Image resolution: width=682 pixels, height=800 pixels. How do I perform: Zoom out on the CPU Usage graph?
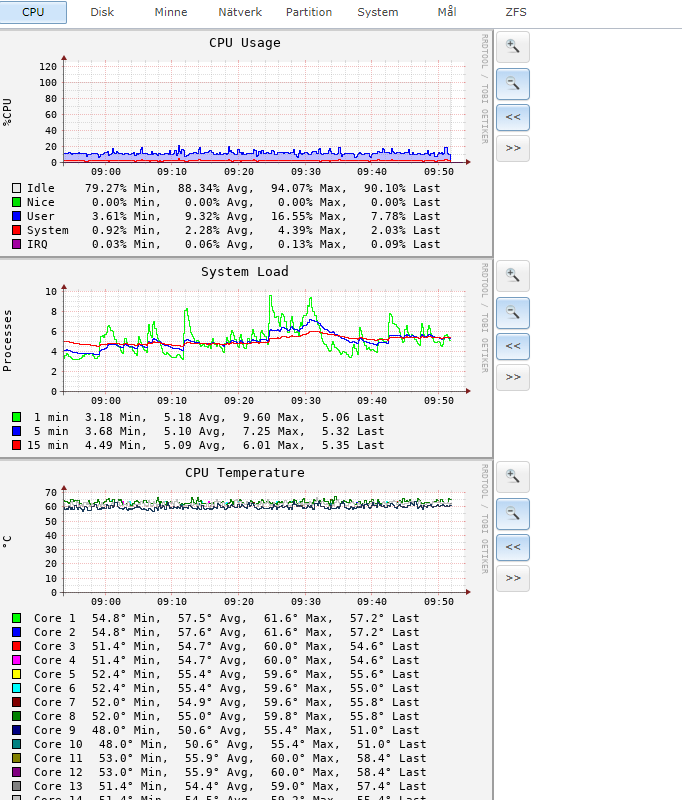pos(513,83)
